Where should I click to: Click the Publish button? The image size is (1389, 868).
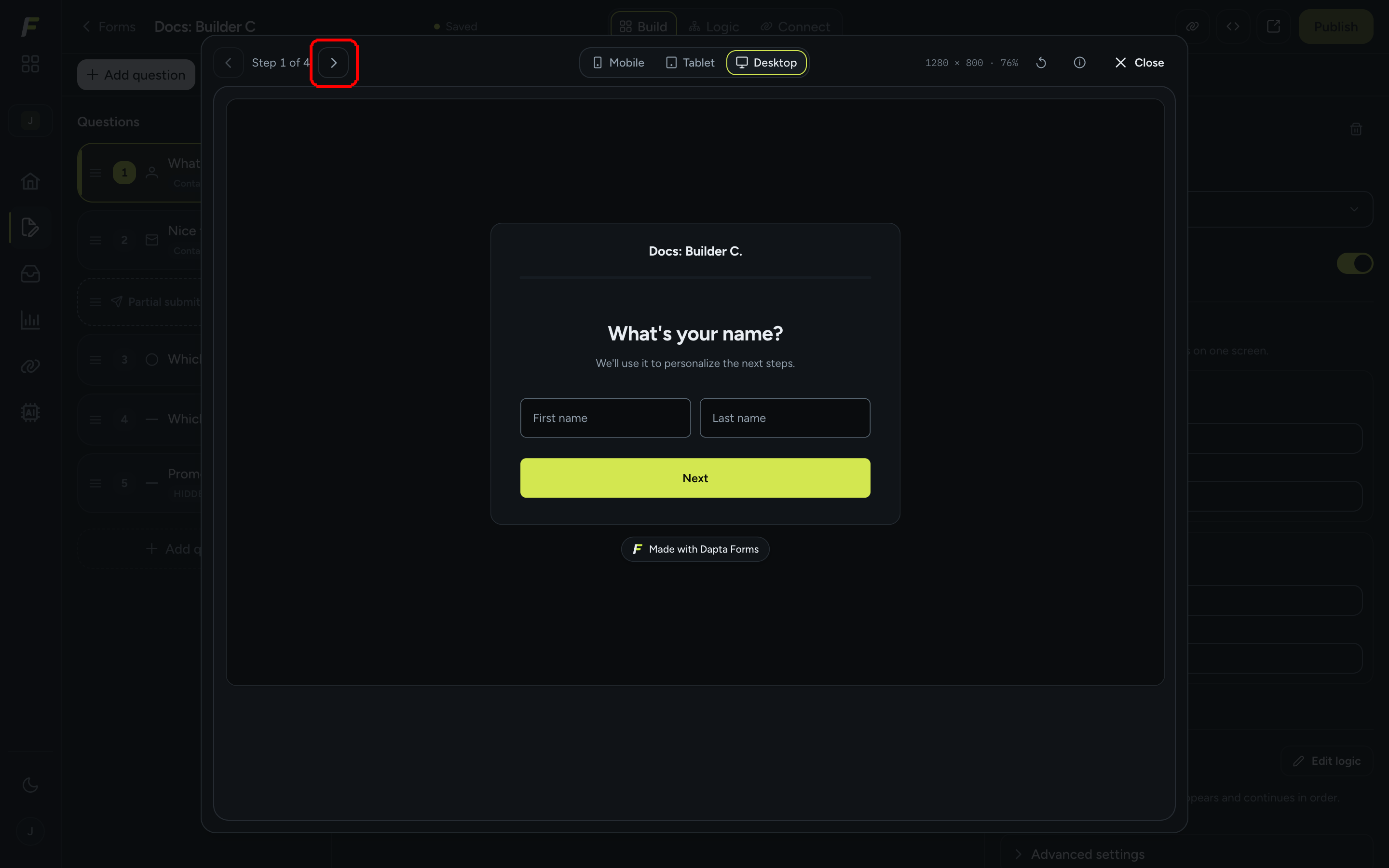point(1335,27)
